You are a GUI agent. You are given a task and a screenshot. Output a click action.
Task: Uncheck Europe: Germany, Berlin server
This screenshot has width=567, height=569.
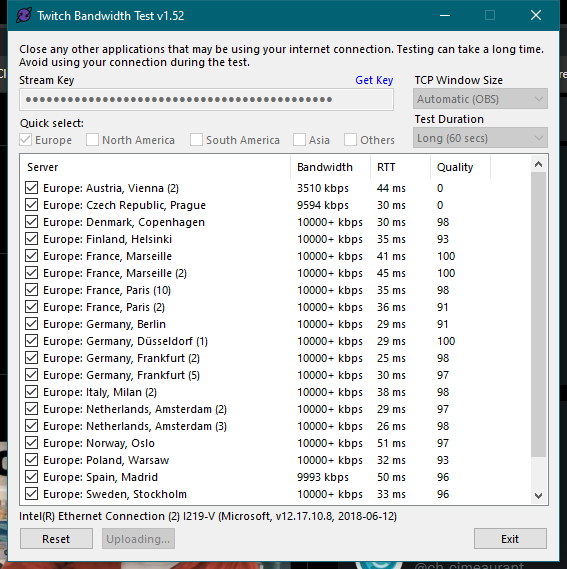click(x=32, y=324)
